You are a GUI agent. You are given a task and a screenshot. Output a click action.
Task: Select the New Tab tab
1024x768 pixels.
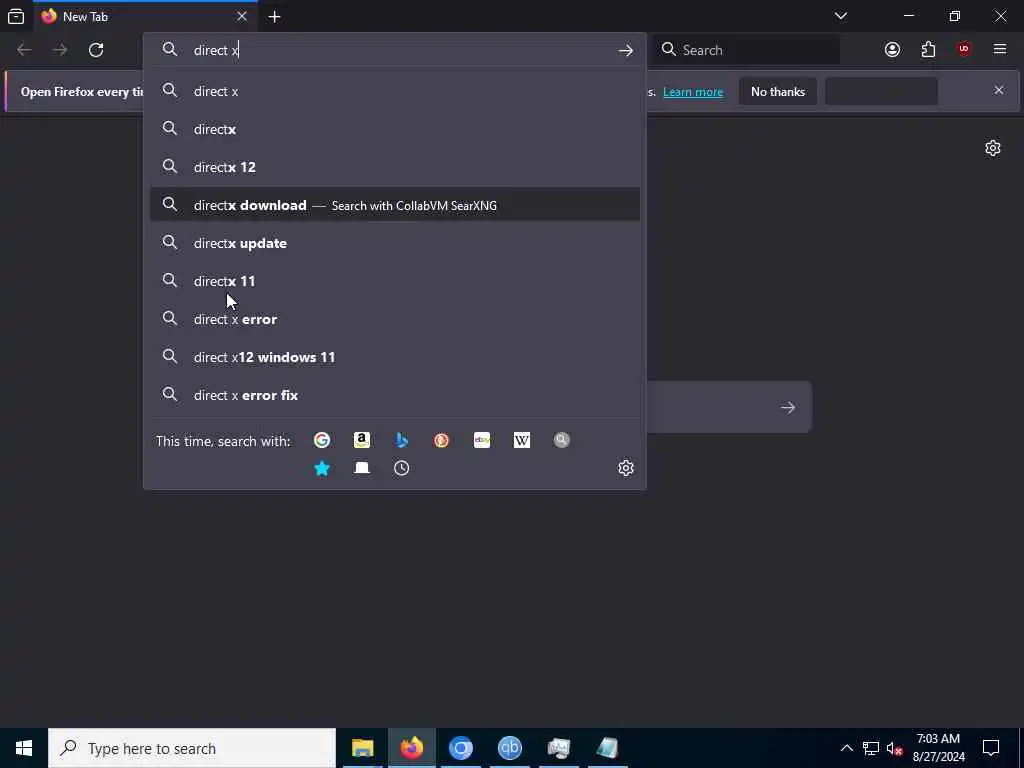146,16
